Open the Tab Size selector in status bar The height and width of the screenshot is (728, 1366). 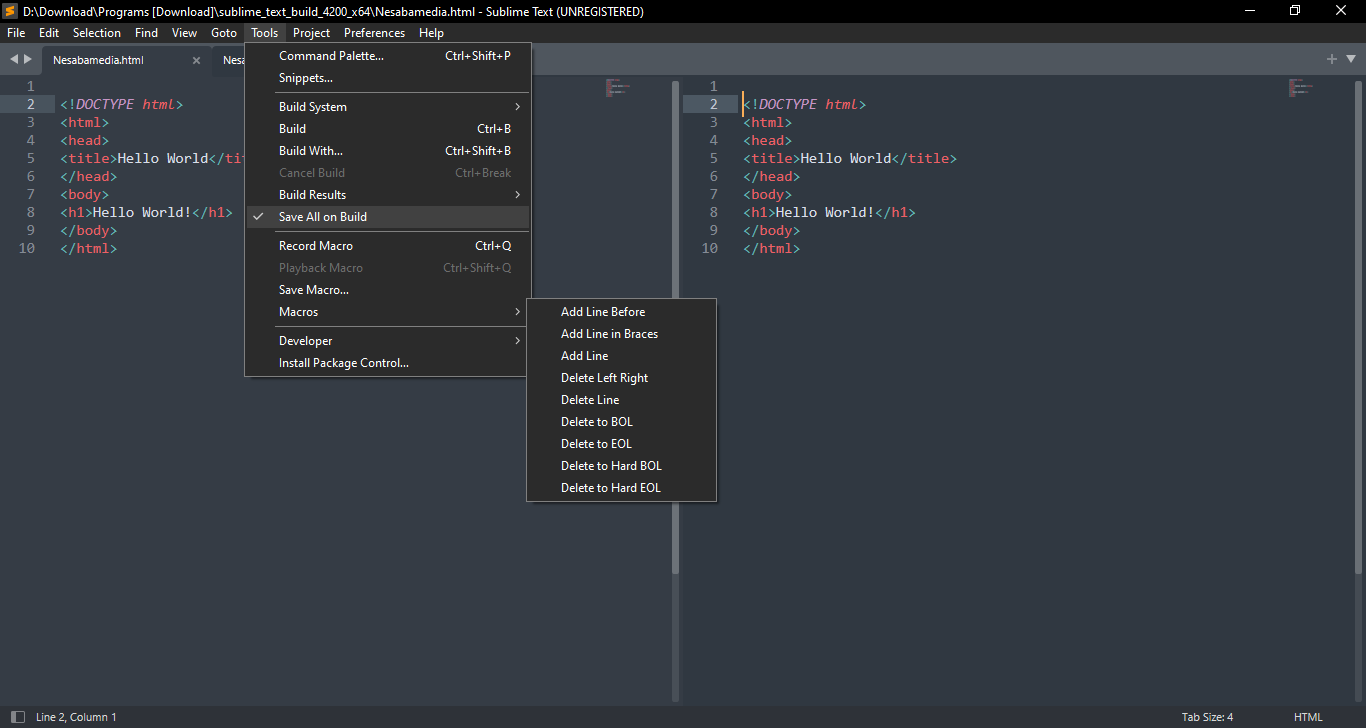tap(1207, 717)
